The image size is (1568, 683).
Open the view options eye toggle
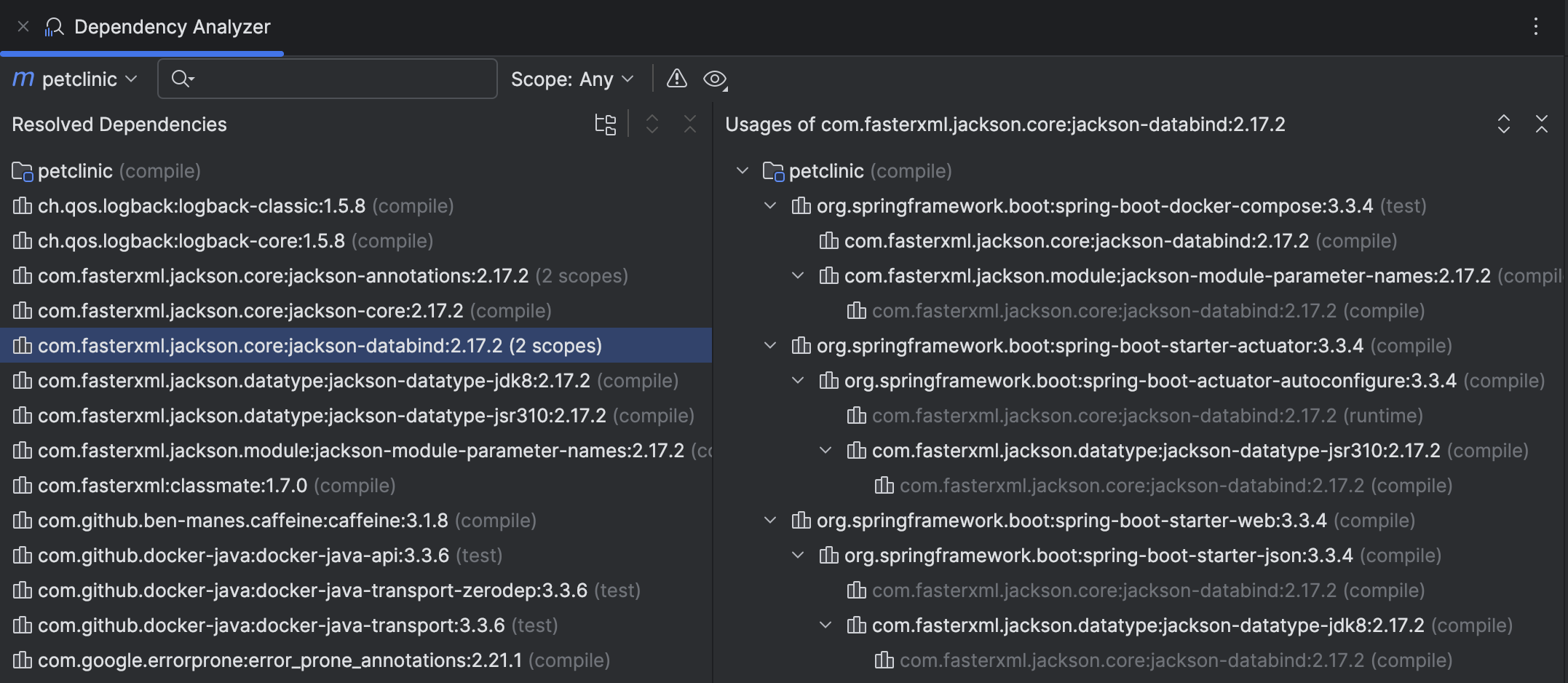pyautogui.click(x=715, y=79)
